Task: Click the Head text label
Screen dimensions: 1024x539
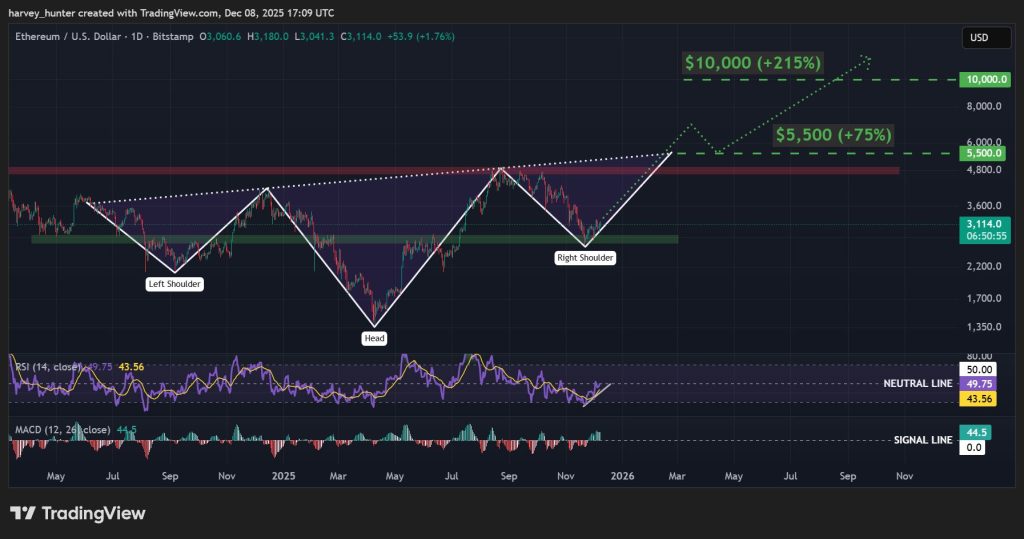Action: point(374,338)
